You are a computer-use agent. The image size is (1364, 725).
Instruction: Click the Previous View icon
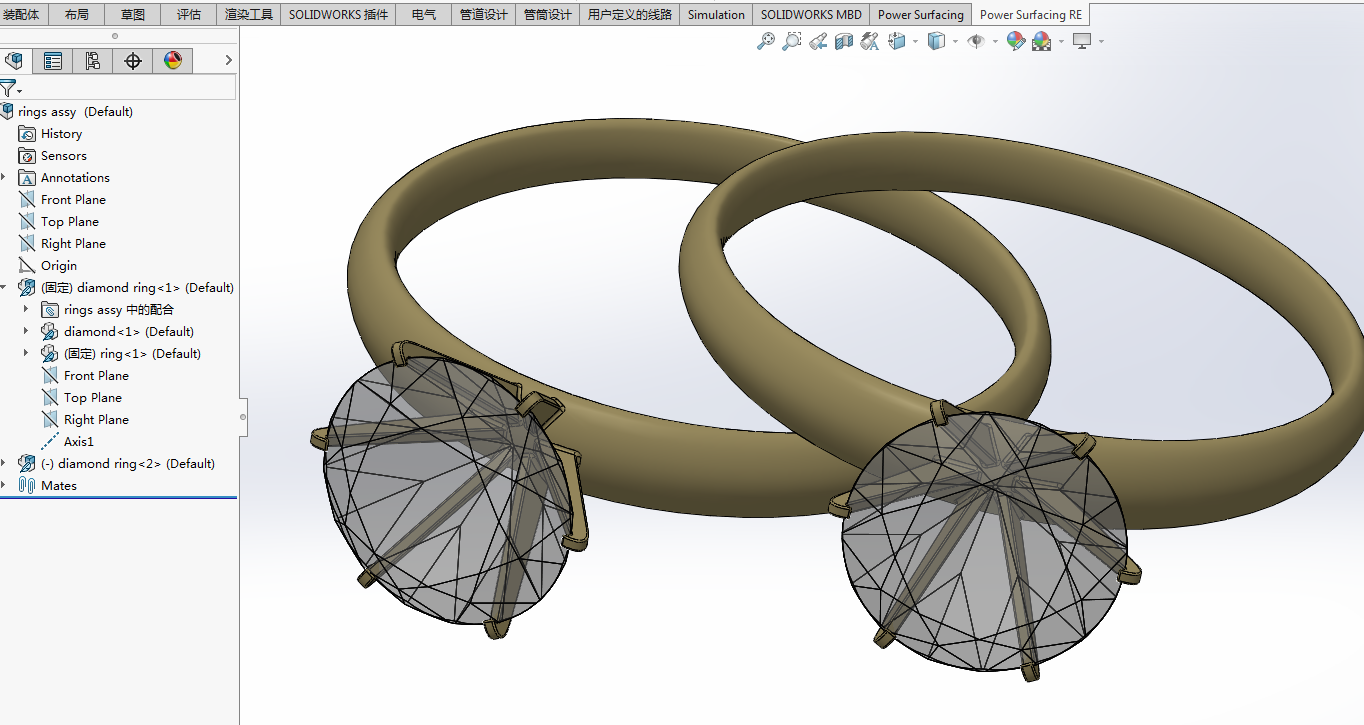[x=818, y=41]
